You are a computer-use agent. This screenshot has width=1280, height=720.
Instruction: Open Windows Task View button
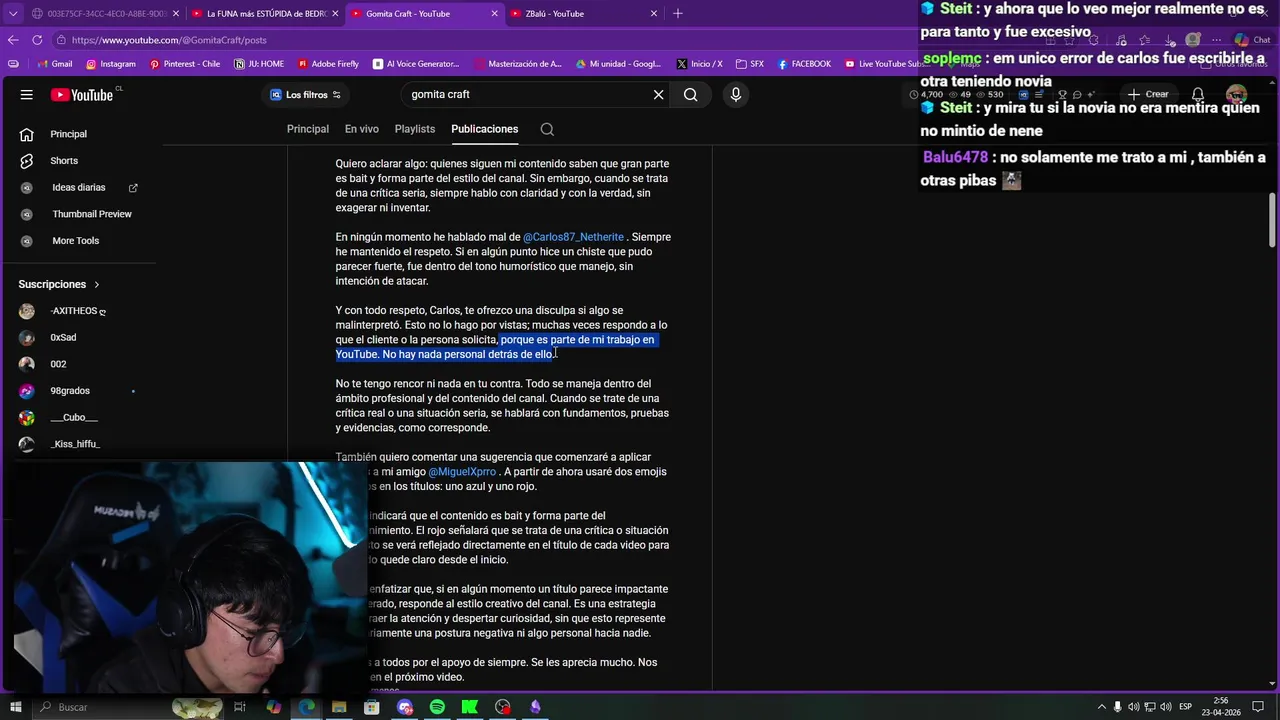coord(240,707)
